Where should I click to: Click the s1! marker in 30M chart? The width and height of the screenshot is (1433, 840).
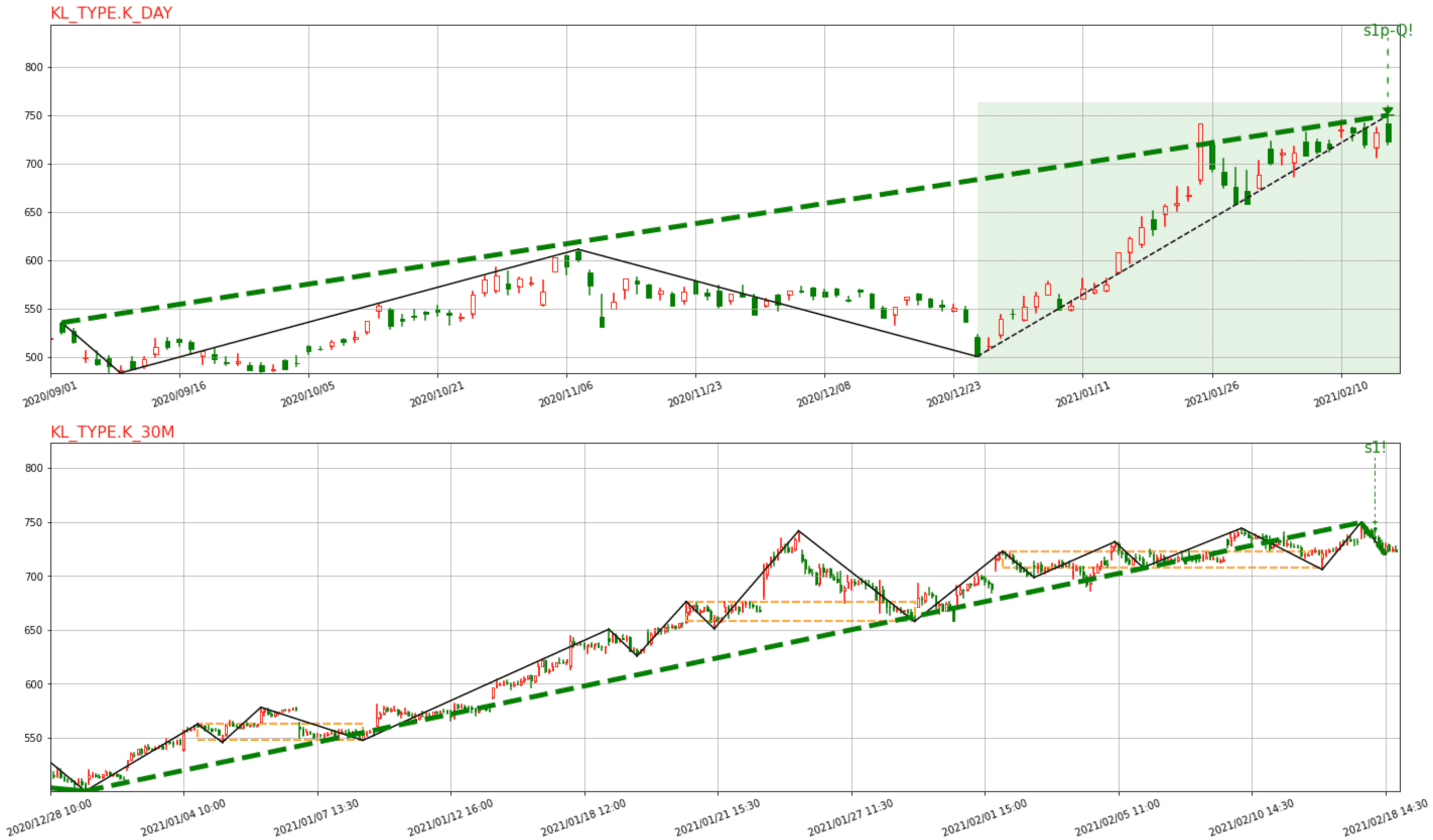1375,448
